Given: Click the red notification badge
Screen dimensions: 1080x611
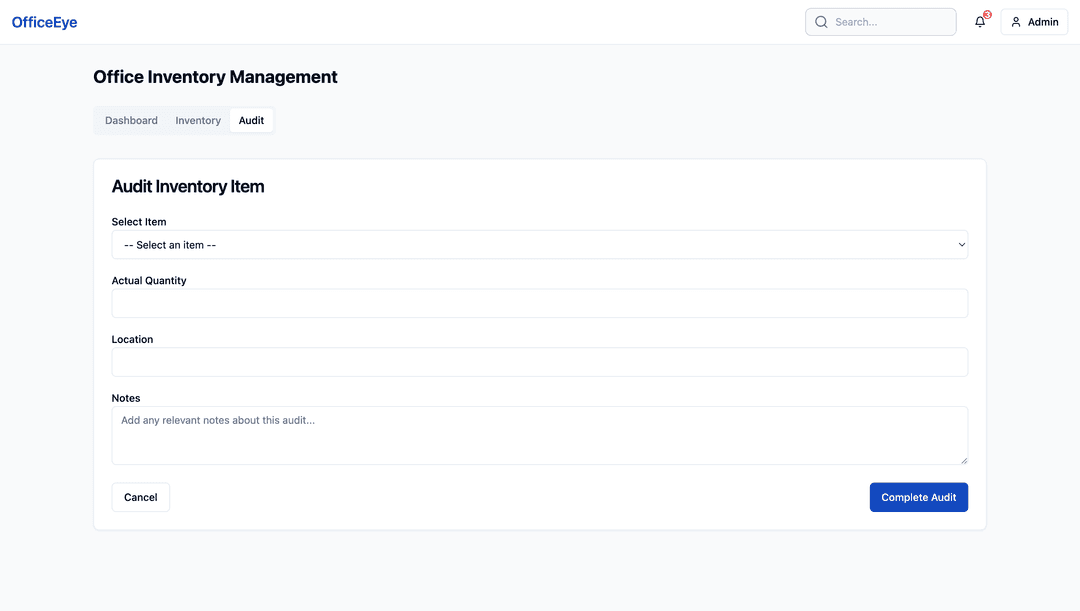Looking at the screenshot, I should (986, 14).
